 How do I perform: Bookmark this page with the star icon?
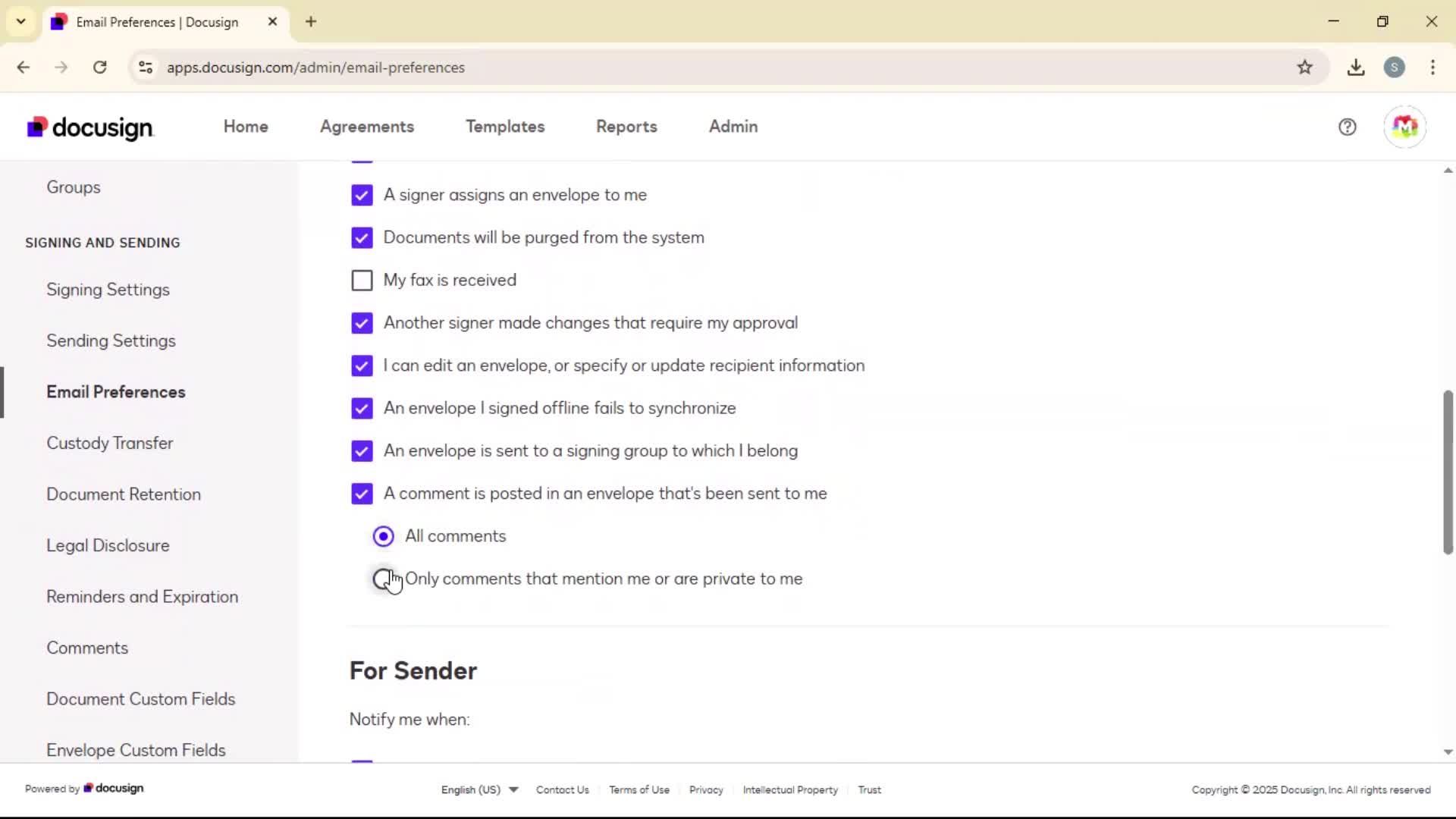(1304, 67)
